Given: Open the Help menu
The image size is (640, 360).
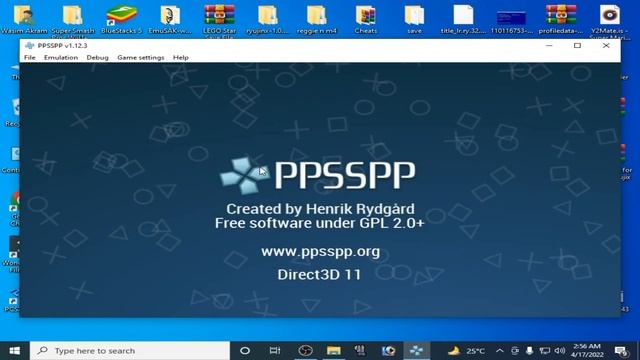Looking at the screenshot, I should [x=181, y=58].
